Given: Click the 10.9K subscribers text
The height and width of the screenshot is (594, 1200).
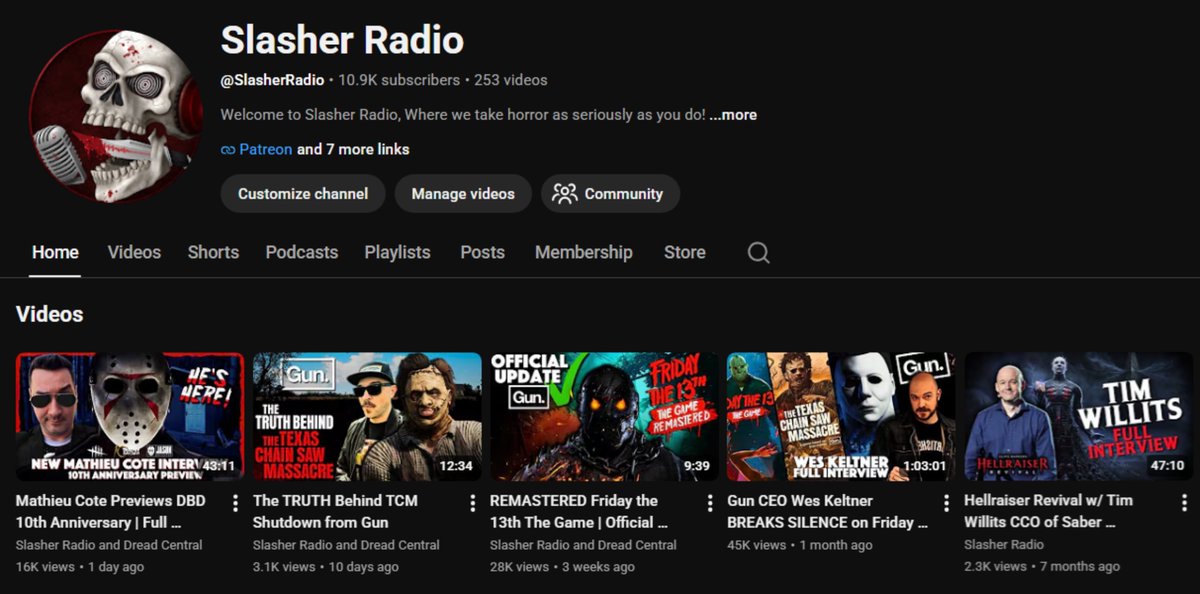Looking at the screenshot, I should pos(399,80).
